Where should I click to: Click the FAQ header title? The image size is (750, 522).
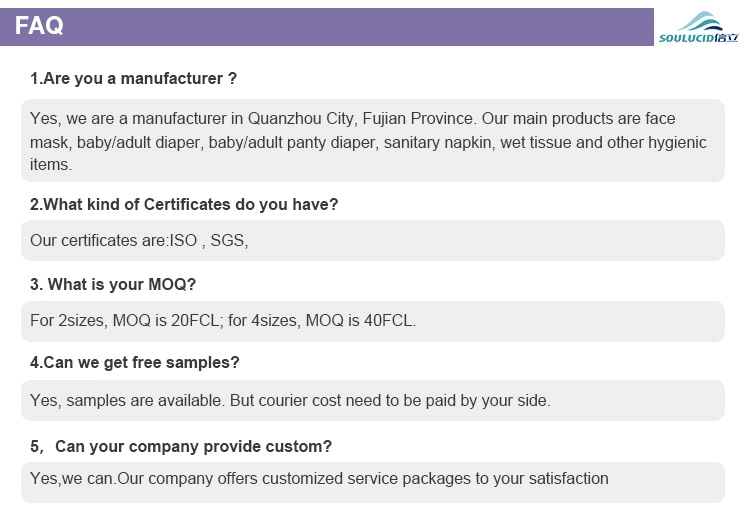click(39, 25)
